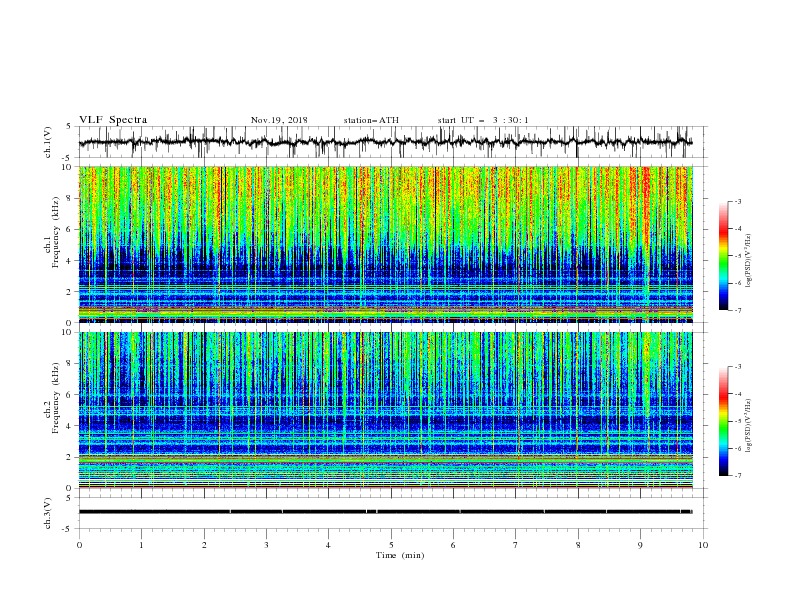
Task: Click the ch.1 spectrogram plot area
Action: [x=386, y=244]
